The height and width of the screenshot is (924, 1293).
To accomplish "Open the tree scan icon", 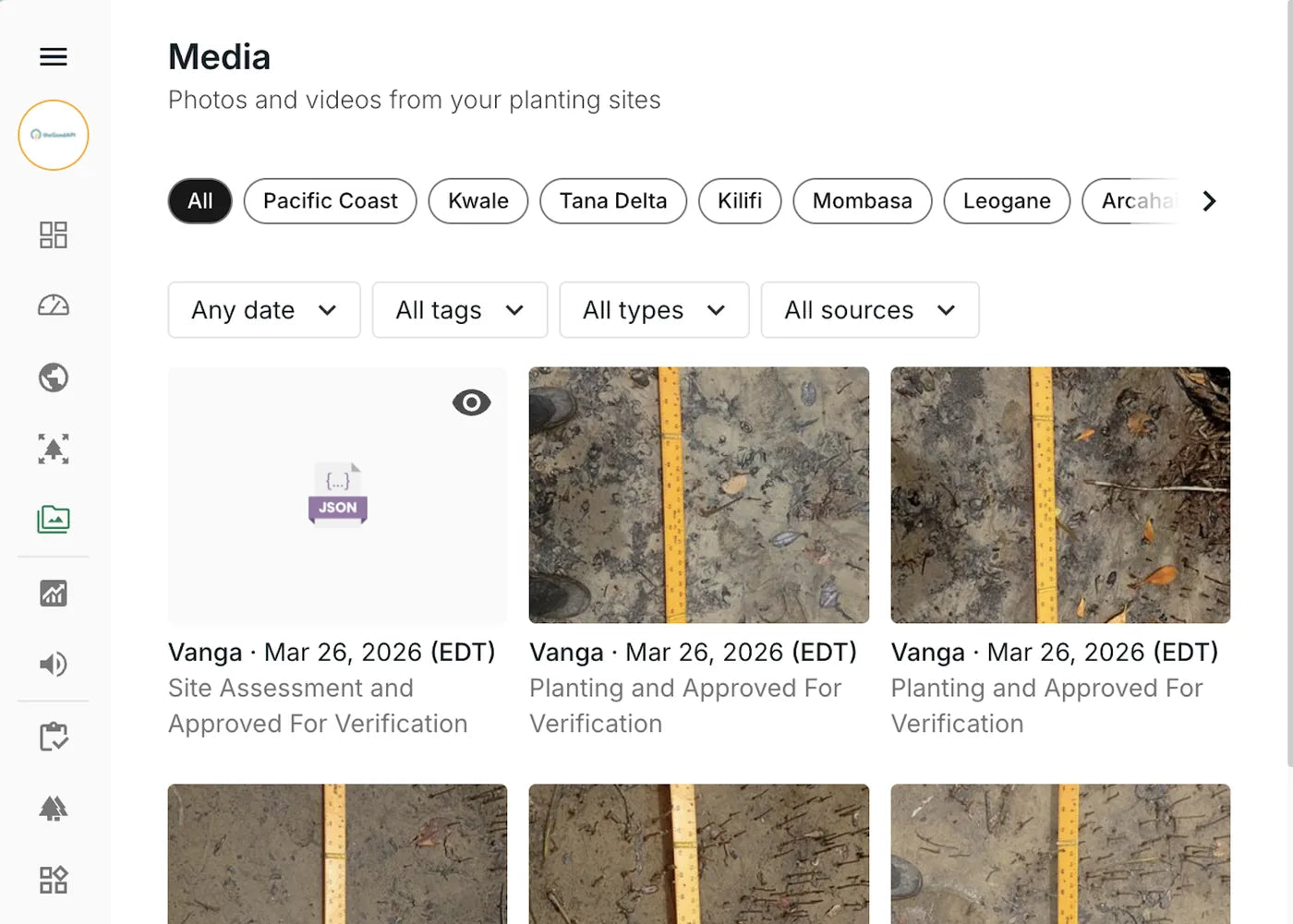I will tap(54, 449).
